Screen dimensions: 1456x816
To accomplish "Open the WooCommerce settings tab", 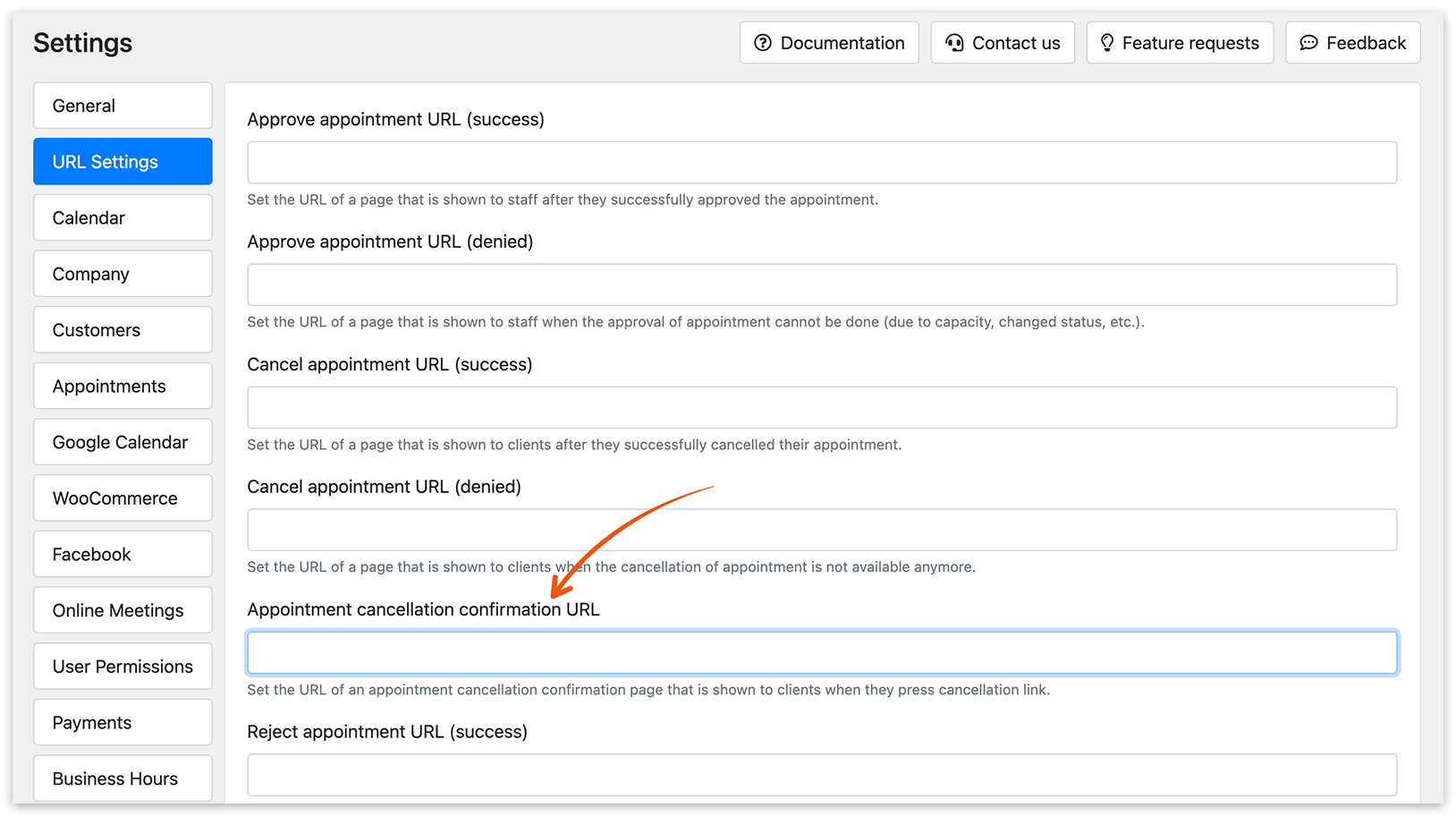I will (123, 498).
